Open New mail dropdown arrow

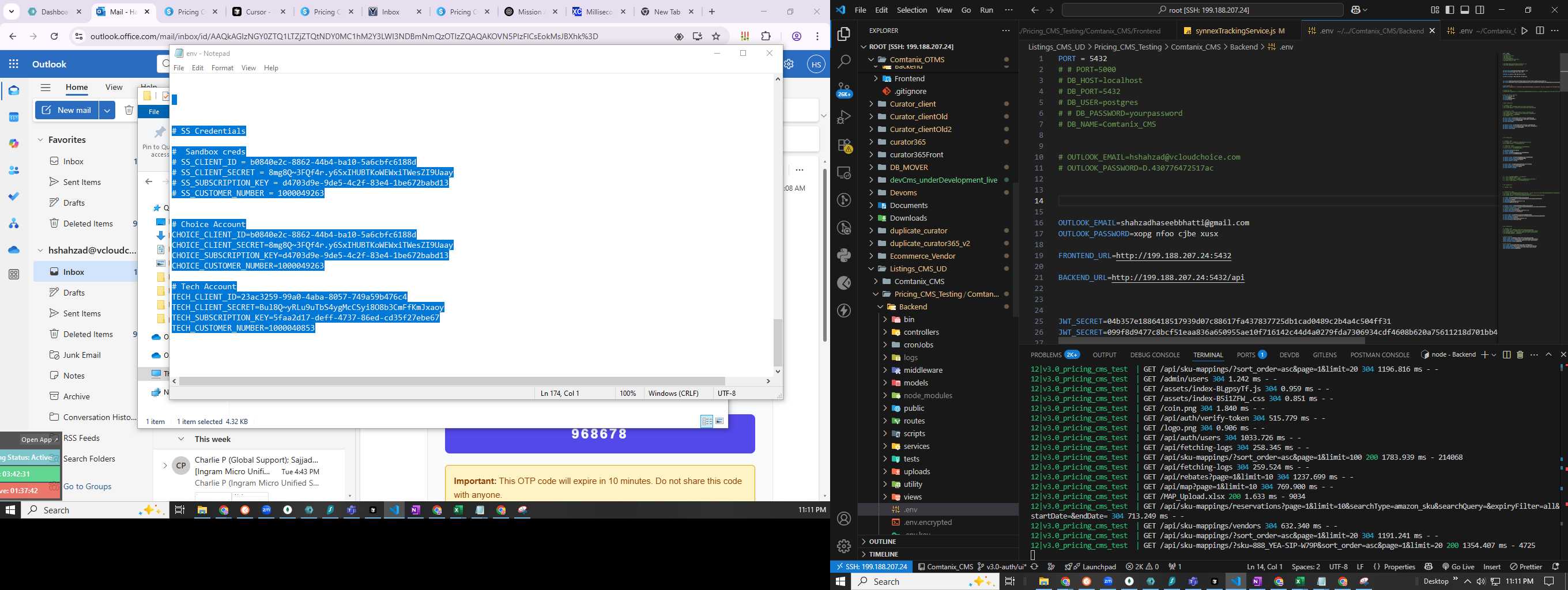[x=107, y=110]
